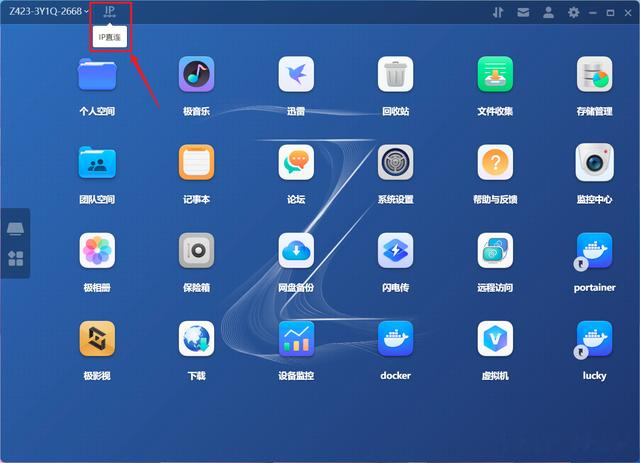The height and width of the screenshot is (463, 640).
Task: Open the 闪电传 transfer app
Action: pyautogui.click(x=395, y=250)
